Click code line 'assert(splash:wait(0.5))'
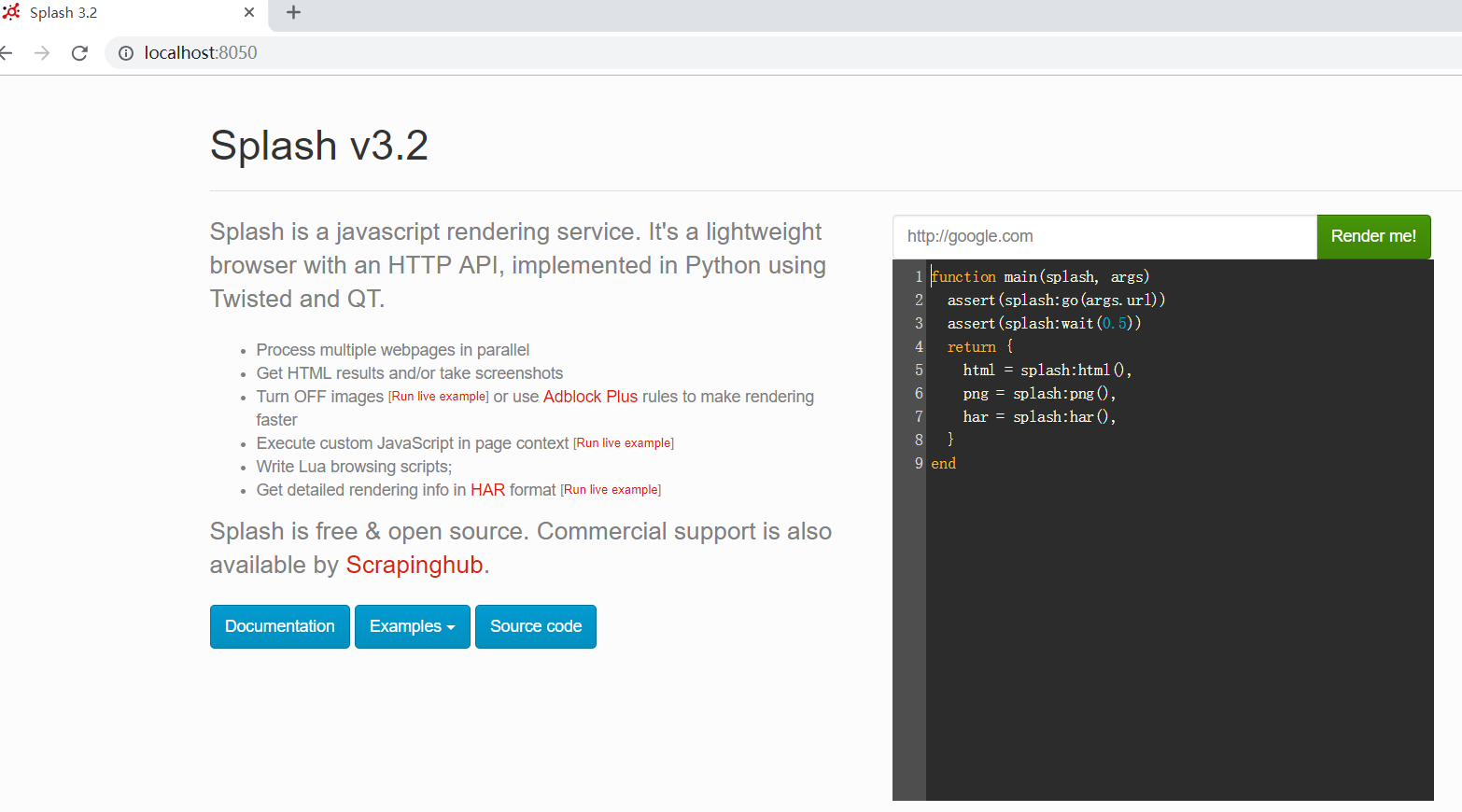Viewport: 1462px width, 812px height. (1044, 324)
